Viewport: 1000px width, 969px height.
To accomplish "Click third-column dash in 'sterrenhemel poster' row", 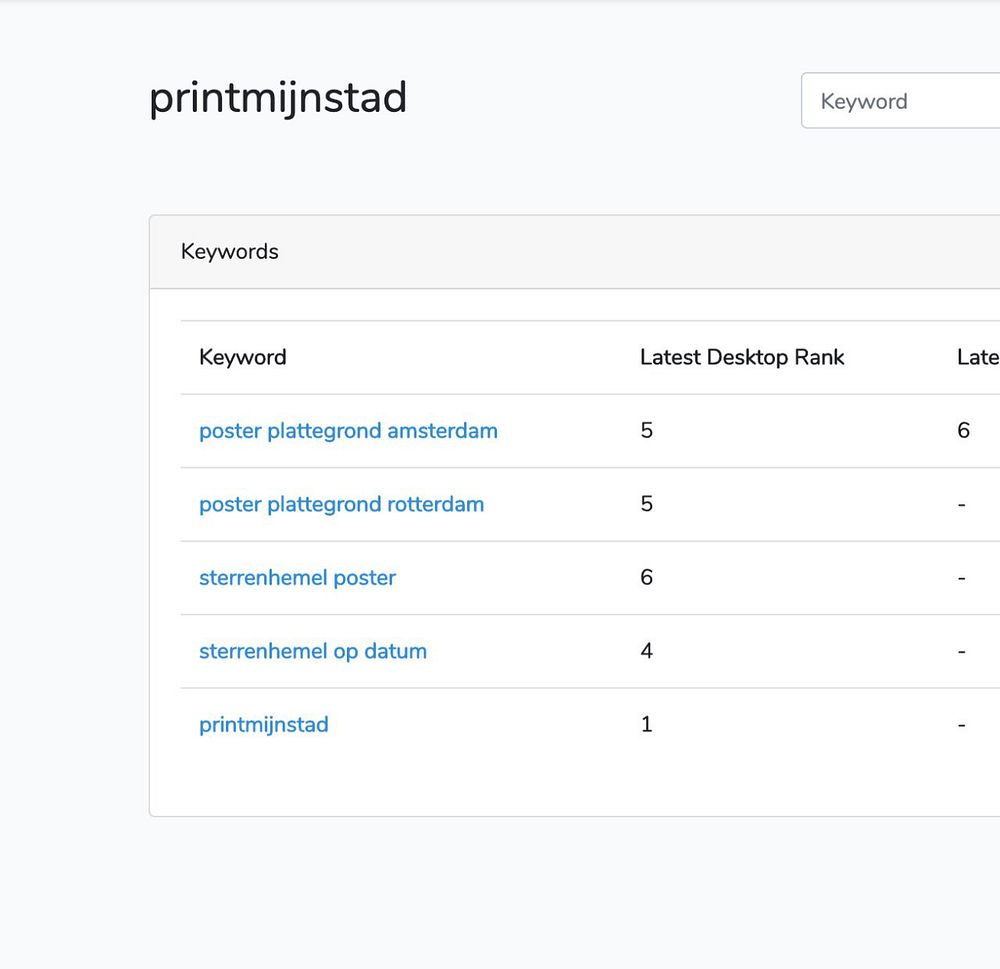I will coord(961,578).
